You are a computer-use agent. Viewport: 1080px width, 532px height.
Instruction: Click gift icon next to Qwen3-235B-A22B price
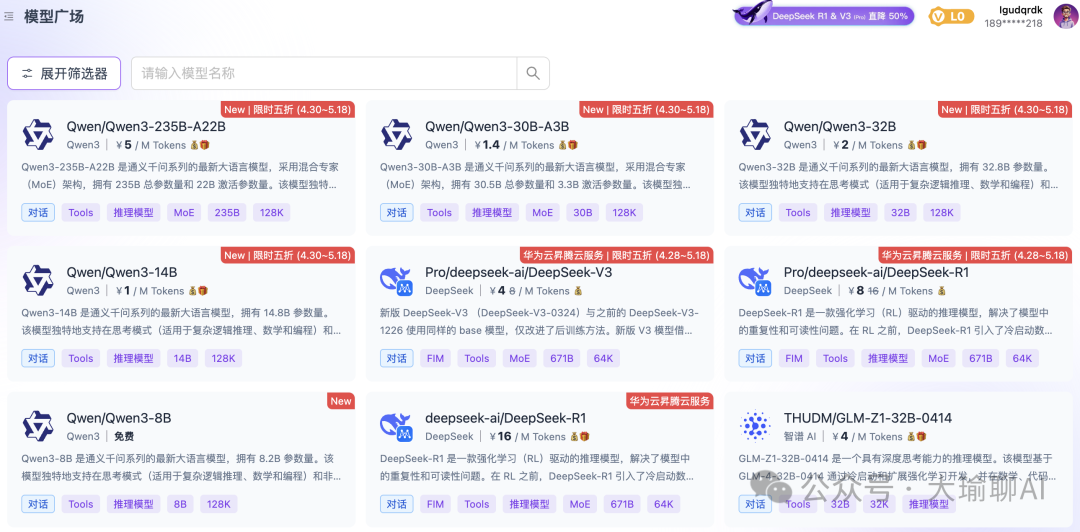tap(205, 145)
